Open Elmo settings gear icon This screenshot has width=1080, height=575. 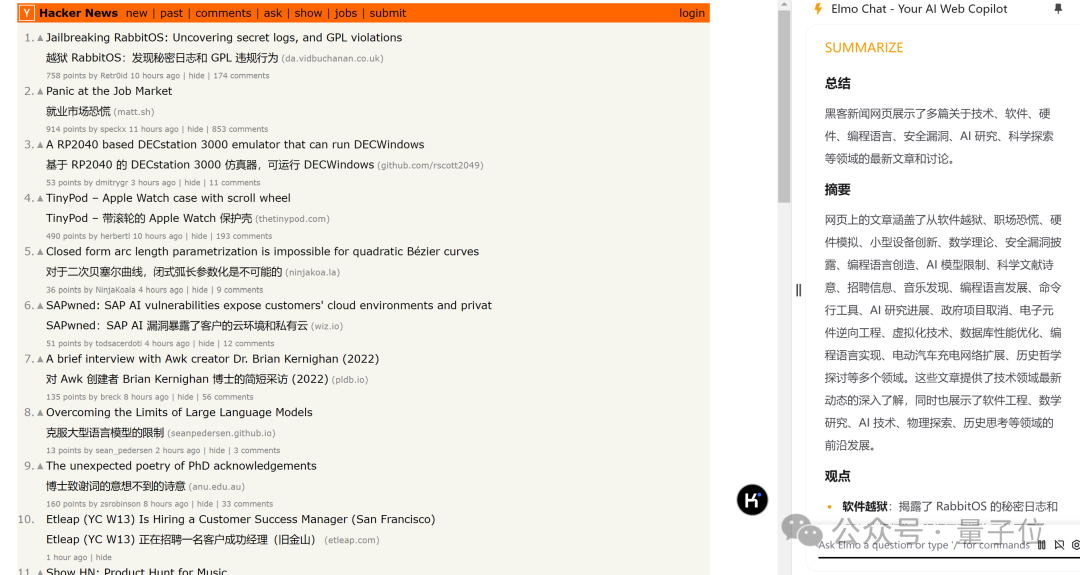tap(1075, 545)
